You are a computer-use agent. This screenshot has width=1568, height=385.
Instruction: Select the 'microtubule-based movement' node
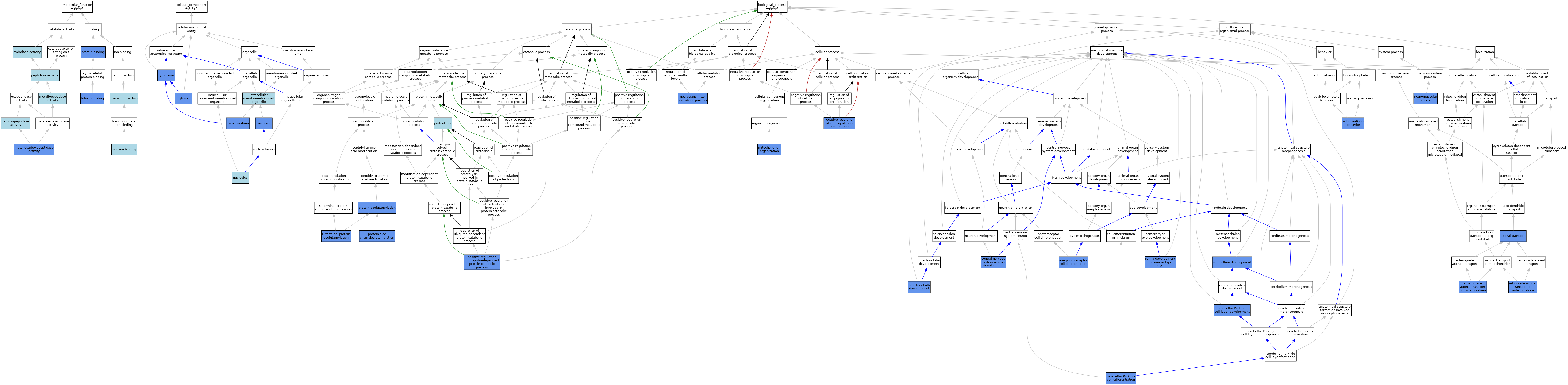pyautogui.click(x=1424, y=123)
